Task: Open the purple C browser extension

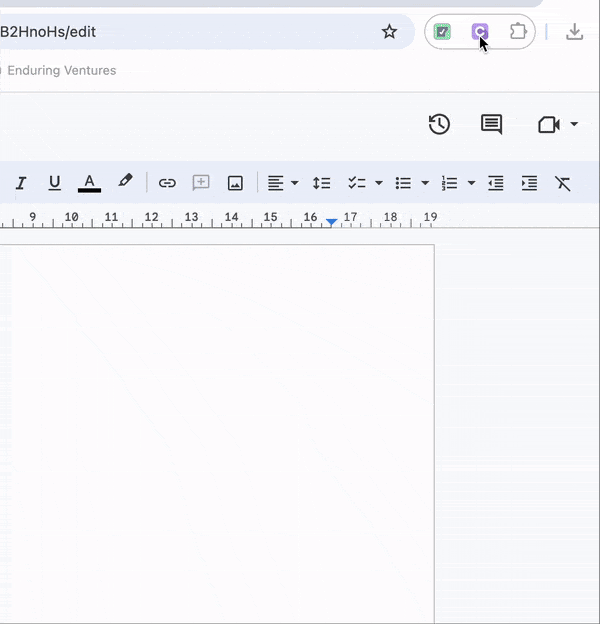Action: 480,31
